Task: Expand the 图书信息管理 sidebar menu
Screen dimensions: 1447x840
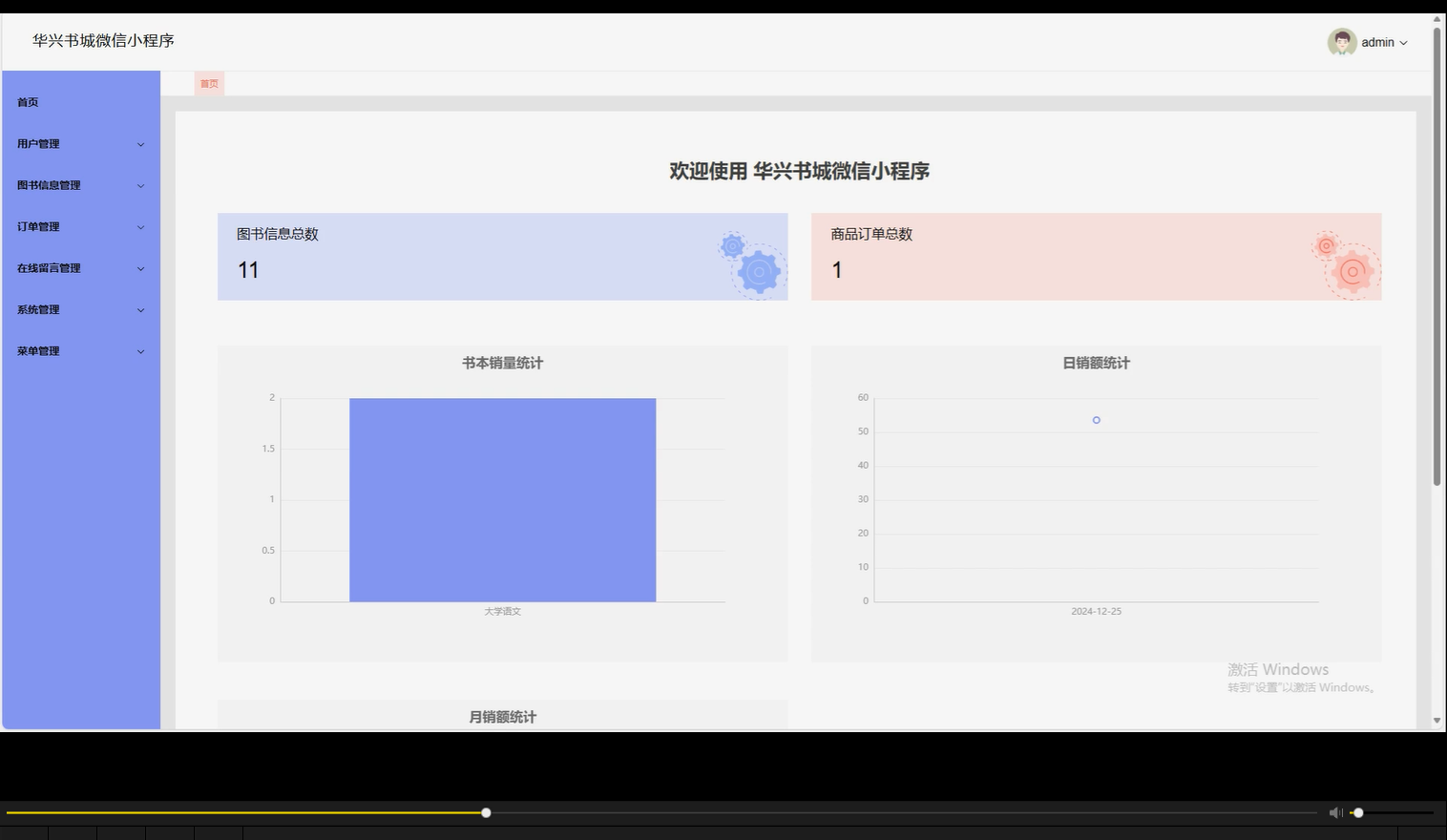Action: tap(81, 185)
